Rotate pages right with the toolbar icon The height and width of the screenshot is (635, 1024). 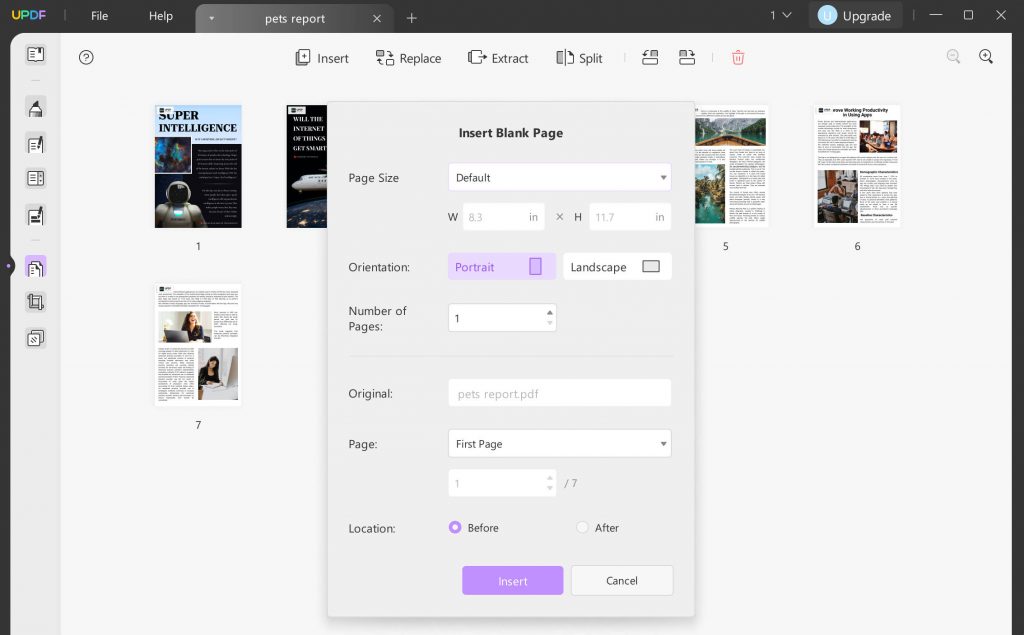point(687,57)
